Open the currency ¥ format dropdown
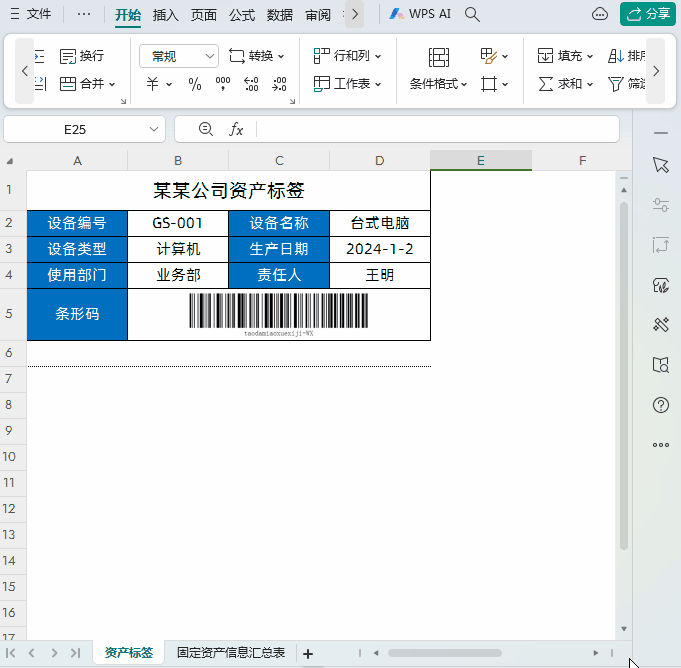 159,83
